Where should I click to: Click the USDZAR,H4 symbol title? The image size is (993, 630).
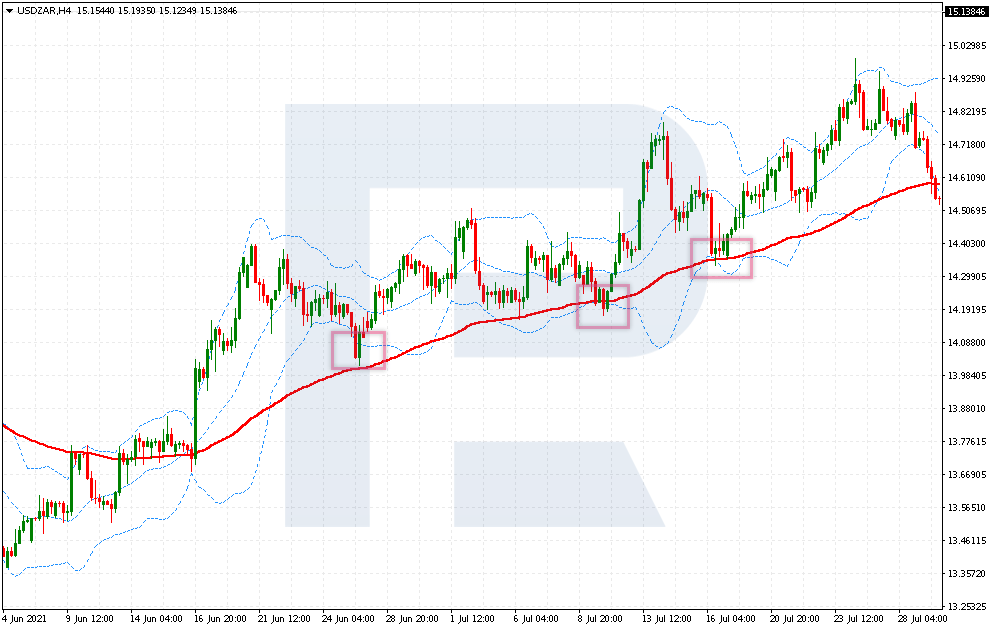pyautogui.click(x=44, y=11)
